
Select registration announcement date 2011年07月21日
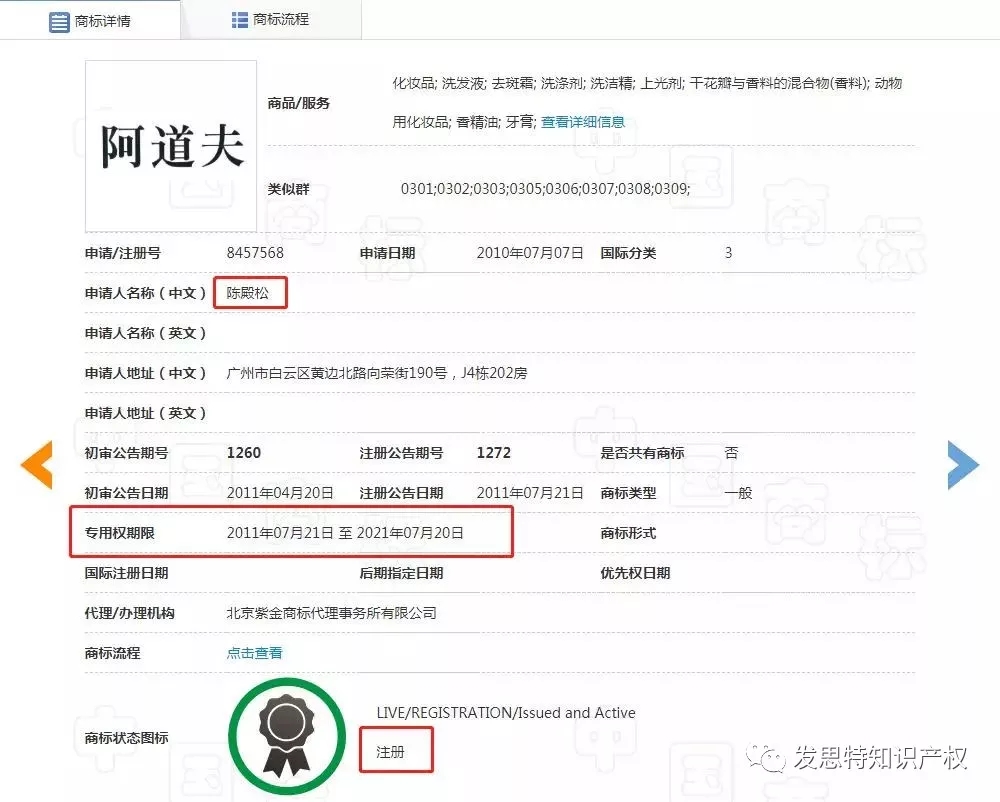[530, 493]
